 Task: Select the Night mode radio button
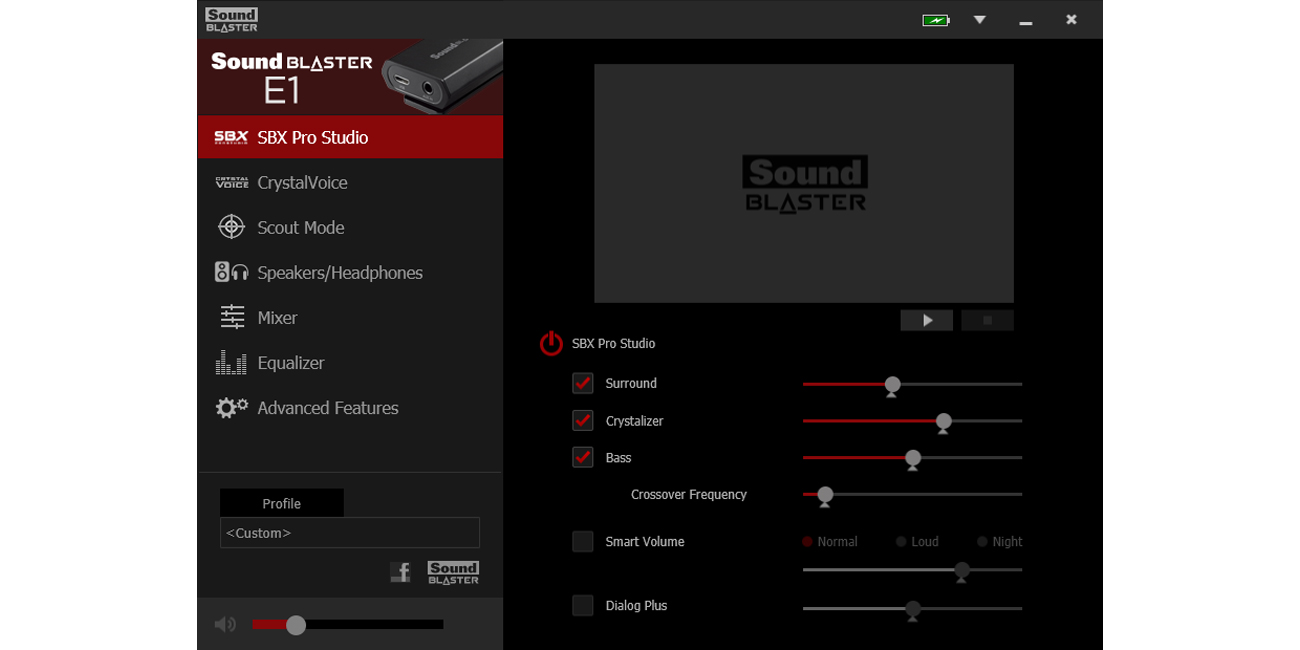coord(981,541)
